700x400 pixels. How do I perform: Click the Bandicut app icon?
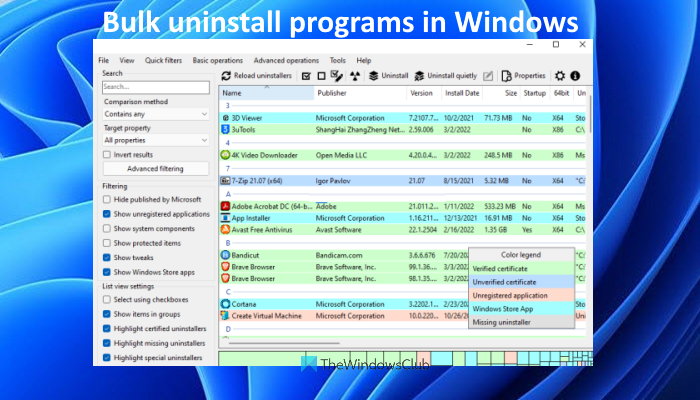pyautogui.click(x=225, y=255)
